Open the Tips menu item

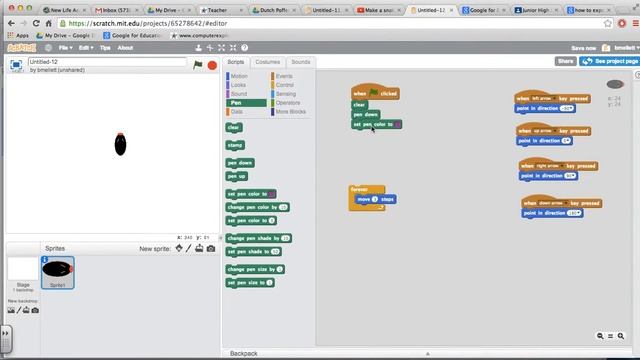pyautogui.click(x=105, y=48)
